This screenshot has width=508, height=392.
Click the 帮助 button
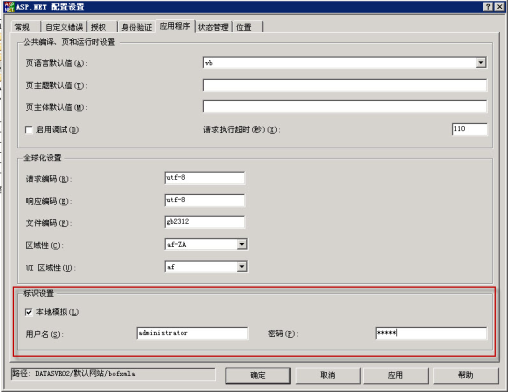466,376
